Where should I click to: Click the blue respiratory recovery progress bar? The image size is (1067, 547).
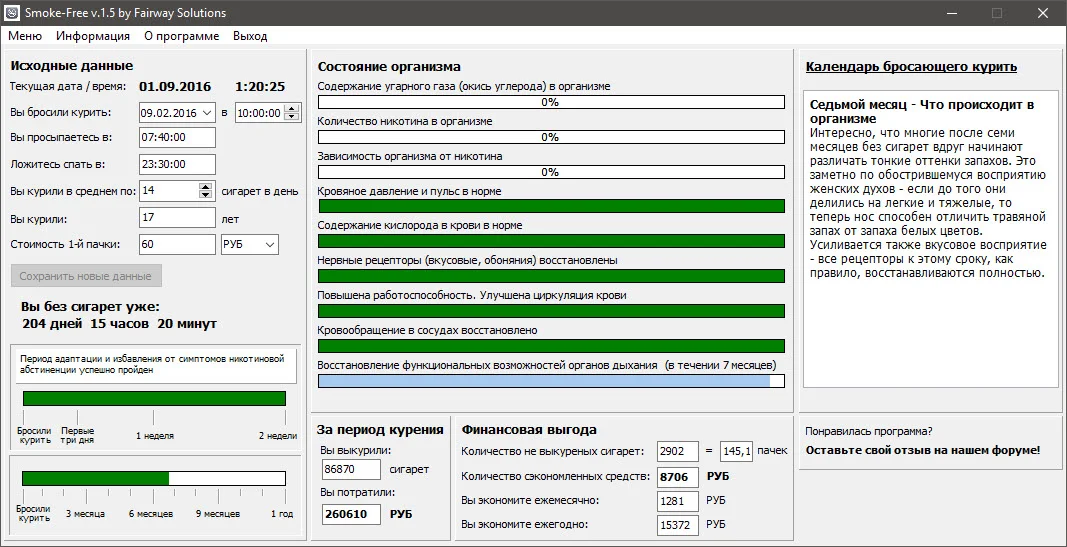click(550, 381)
